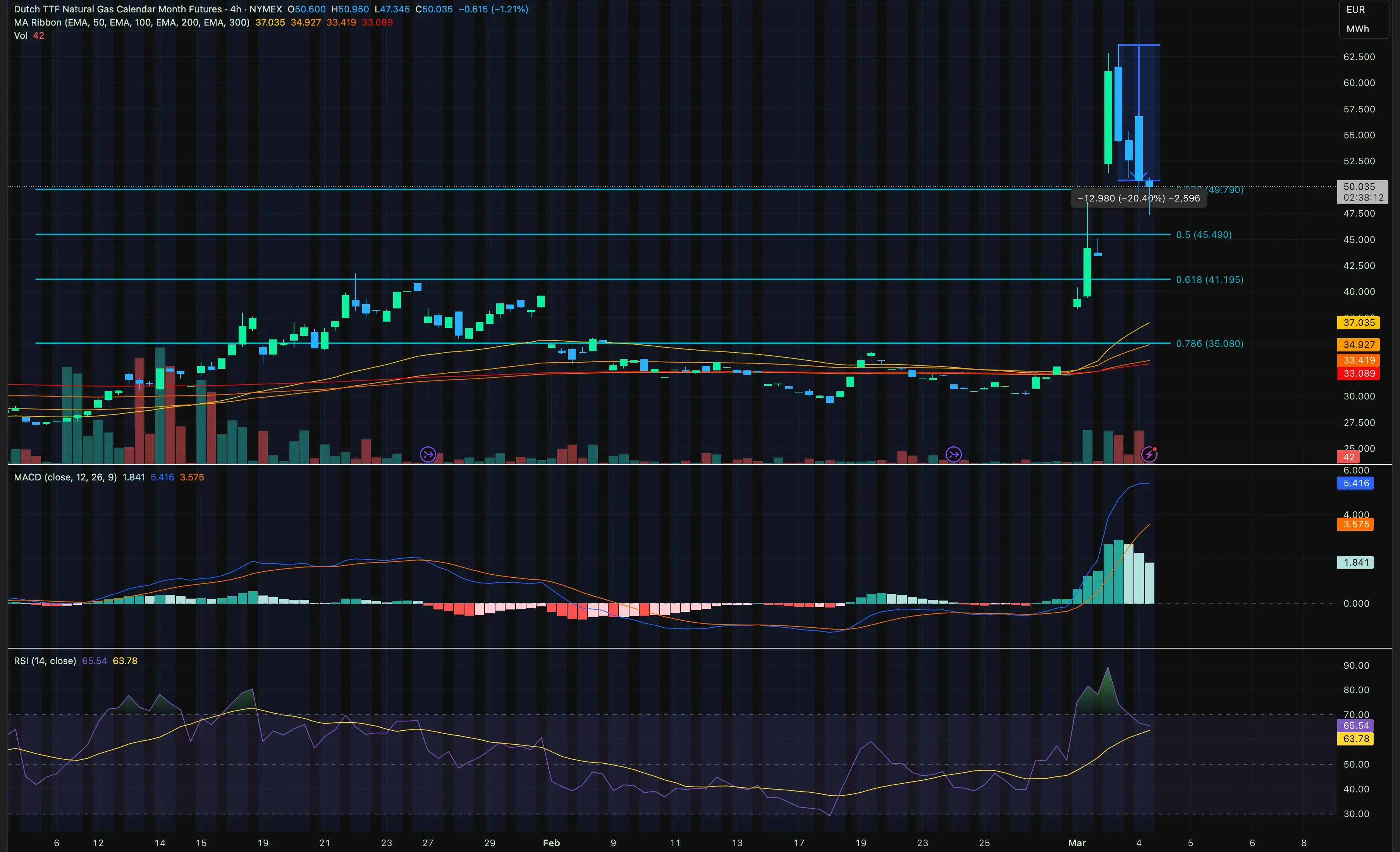
Task: Select the MACD (close, 12, 26, 9) legend
Action: tap(65, 477)
